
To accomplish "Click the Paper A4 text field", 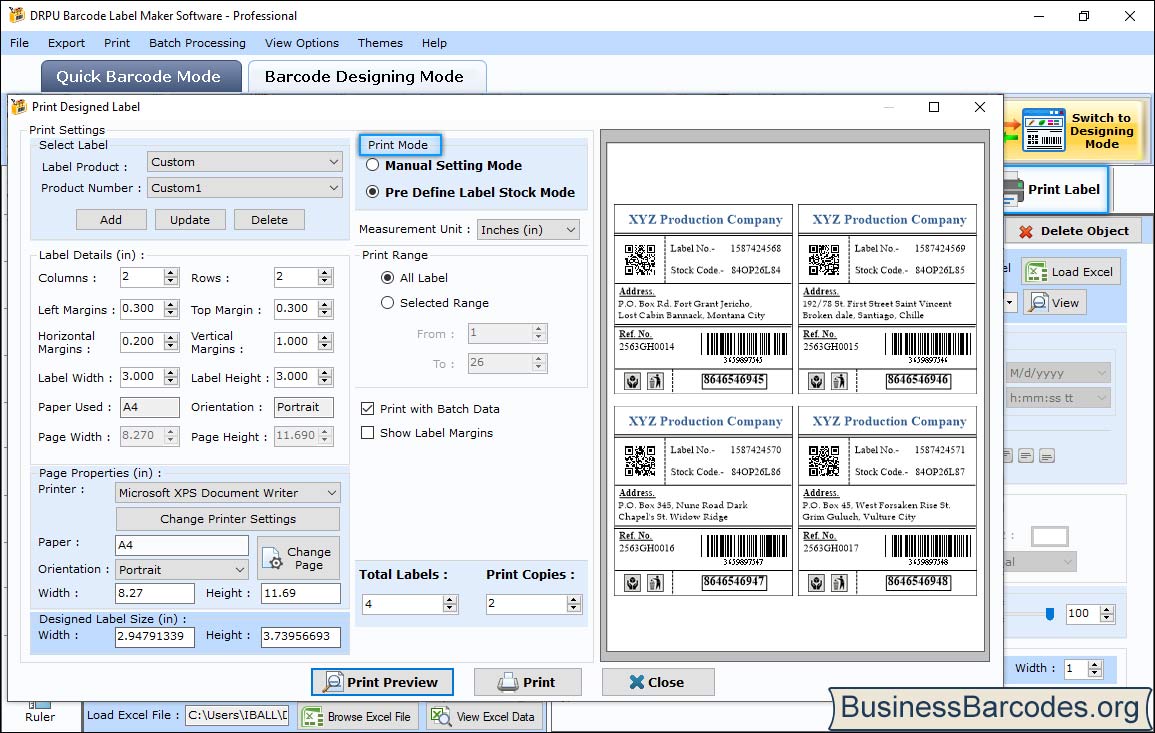I will 182,545.
